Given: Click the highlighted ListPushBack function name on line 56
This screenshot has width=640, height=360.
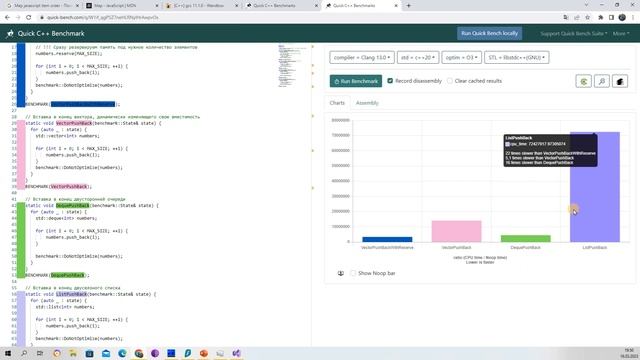Looking at the screenshot, I should tap(71, 294).
